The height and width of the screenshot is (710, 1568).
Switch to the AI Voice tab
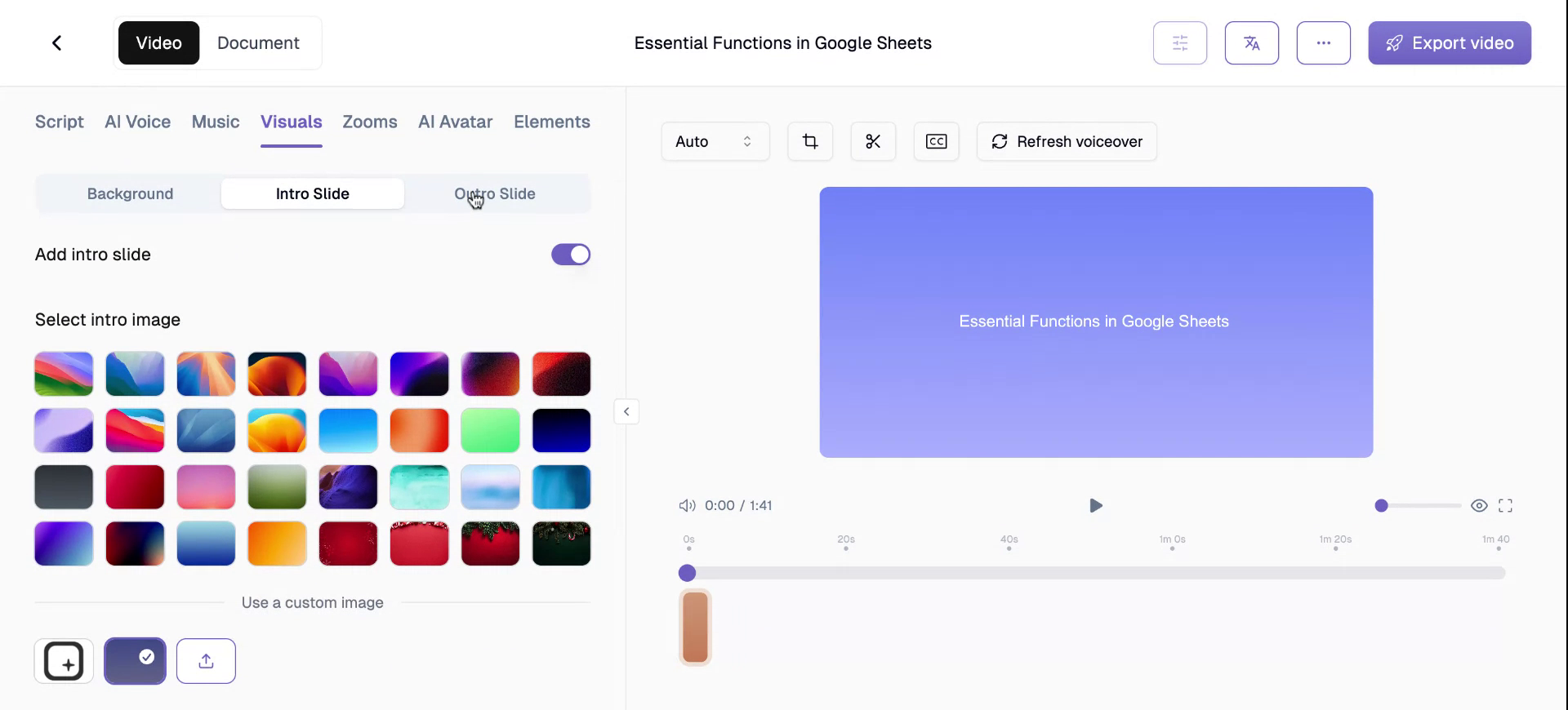click(x=138, y=122)
